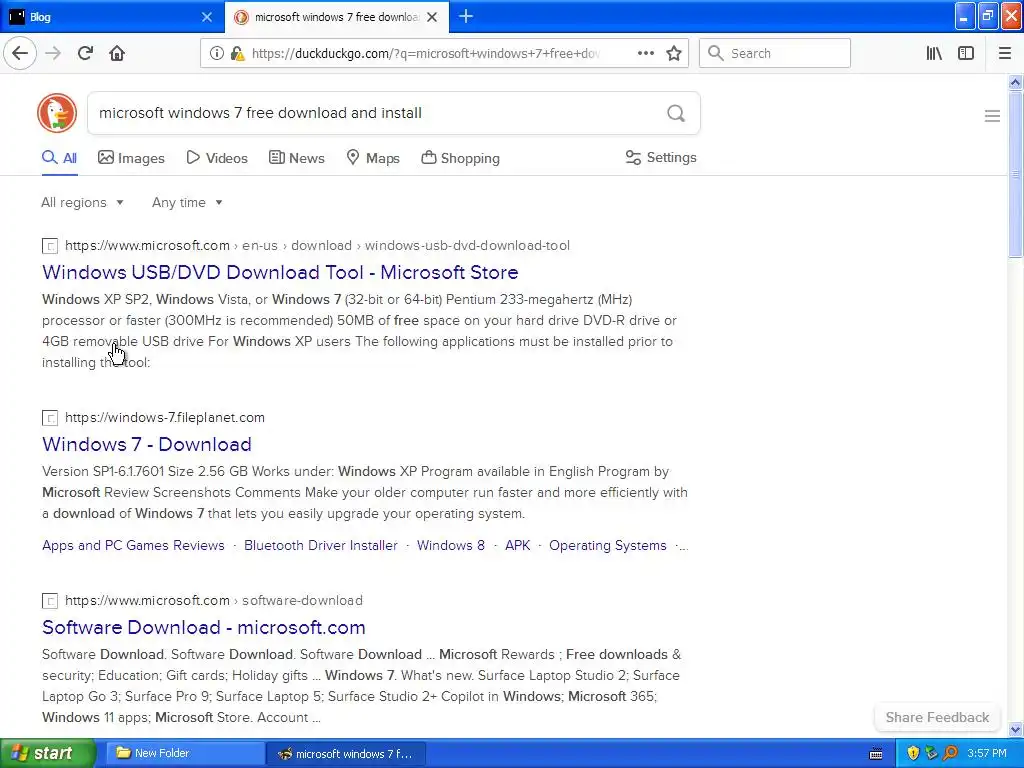Toggle the browser sidebar view

click(x=966, y=53)
